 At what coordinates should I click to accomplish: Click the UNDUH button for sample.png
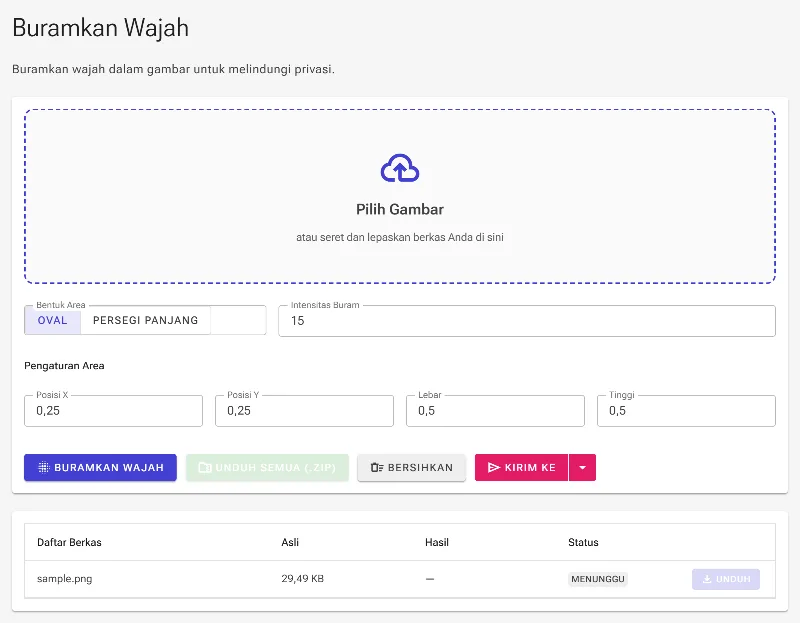726,579
